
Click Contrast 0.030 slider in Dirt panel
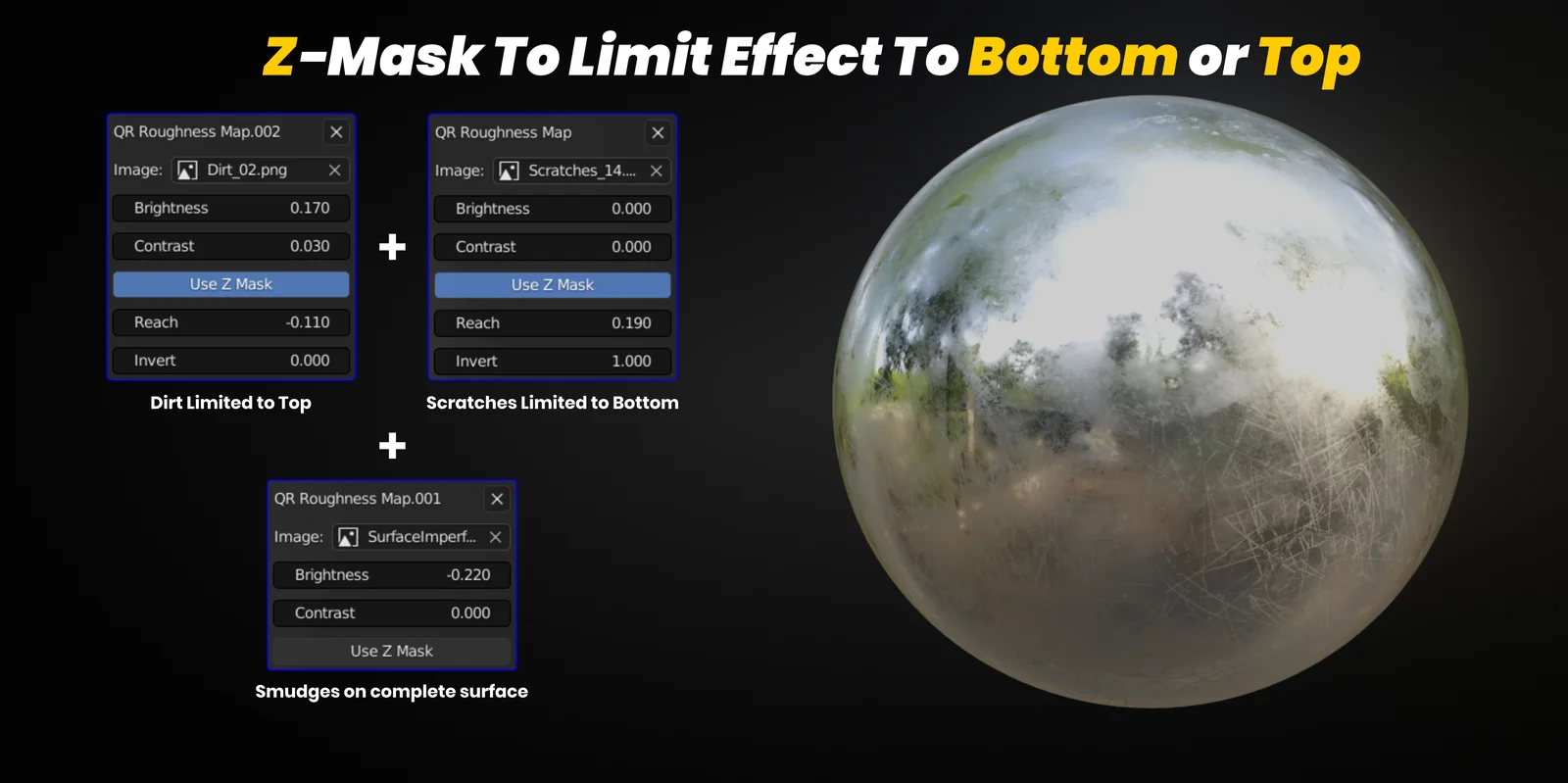tap(231, 246)
